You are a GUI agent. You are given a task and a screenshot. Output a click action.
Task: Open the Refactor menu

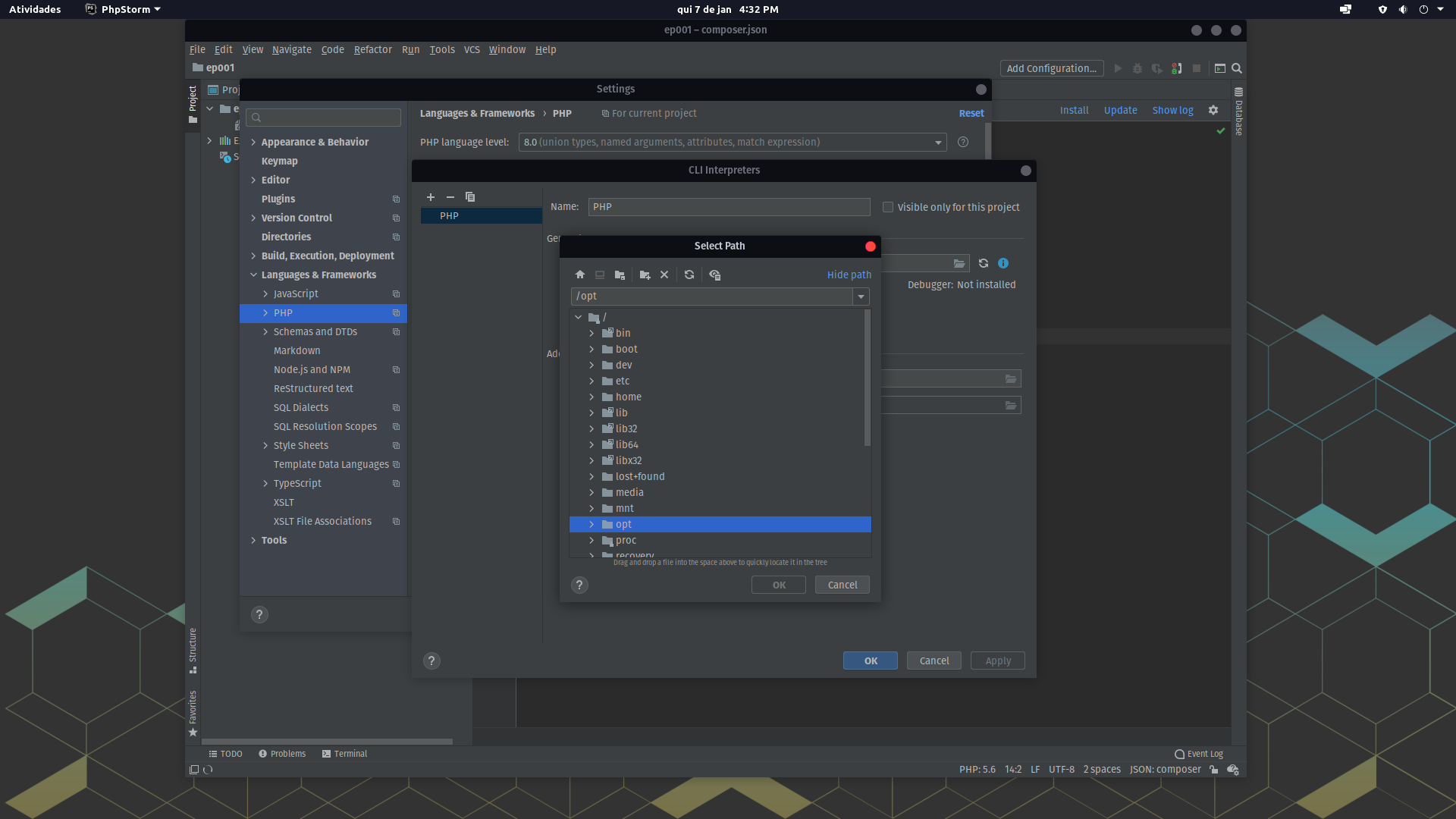(373, 49)
